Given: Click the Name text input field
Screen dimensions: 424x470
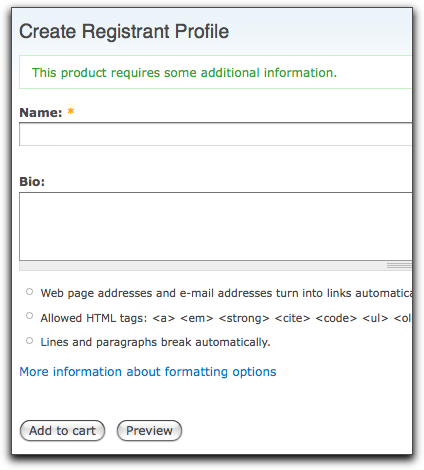Looking at the screenshot, I should (216, 134).
